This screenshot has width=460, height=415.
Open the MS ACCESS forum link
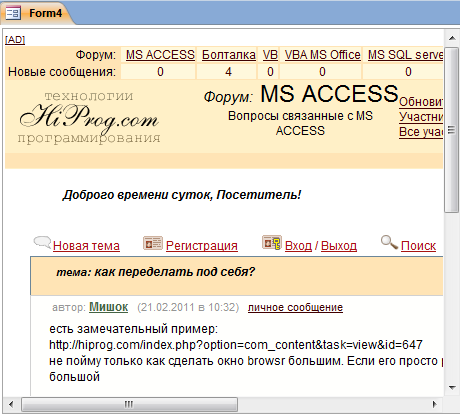pos(160,55)
